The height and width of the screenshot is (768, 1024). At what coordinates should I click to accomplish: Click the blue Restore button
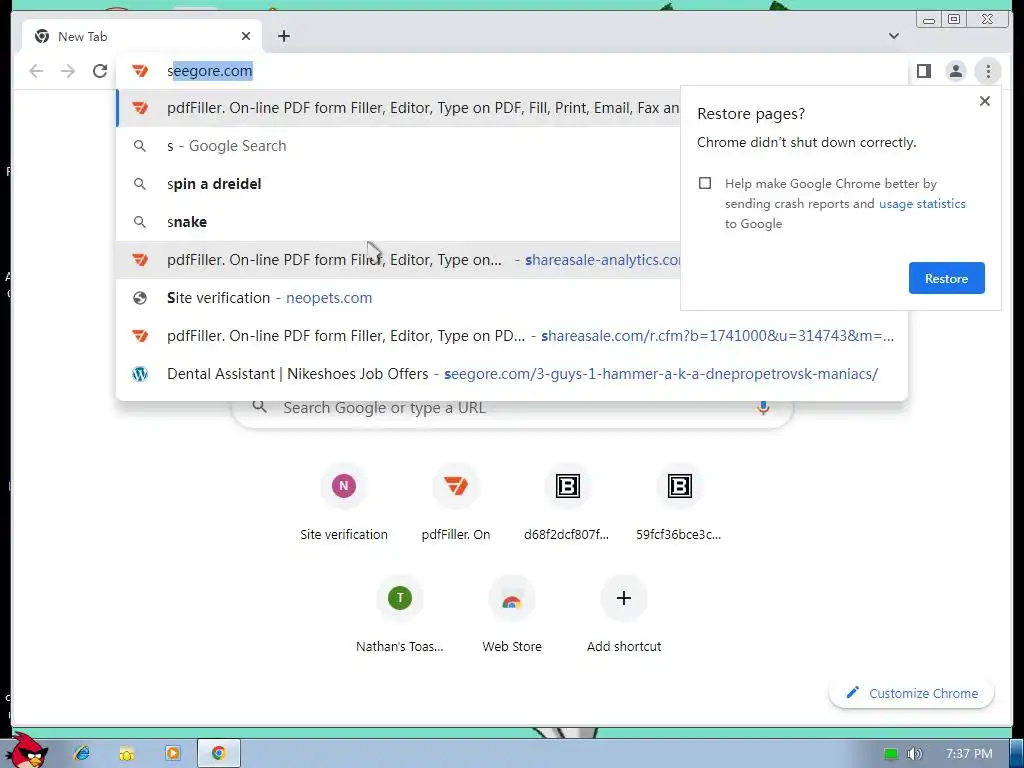tap(946, 278)
